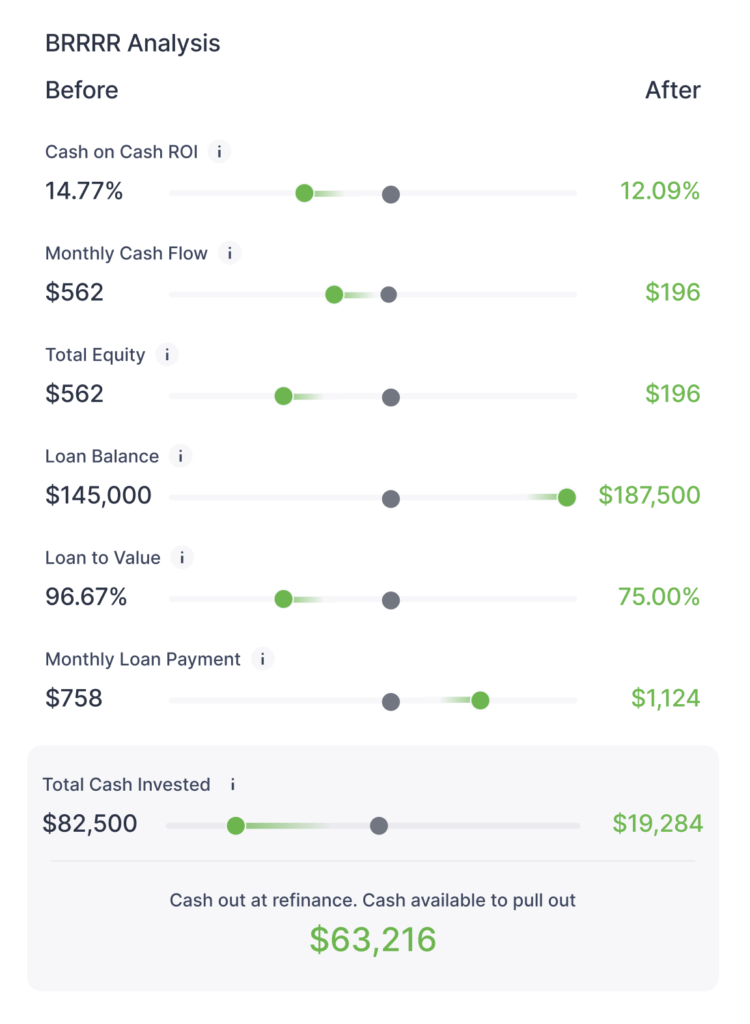This screenshot has width=750, height=1024.
Task: Click the green Cash on Cash ROI slider handle
Action: pos(305,193)
